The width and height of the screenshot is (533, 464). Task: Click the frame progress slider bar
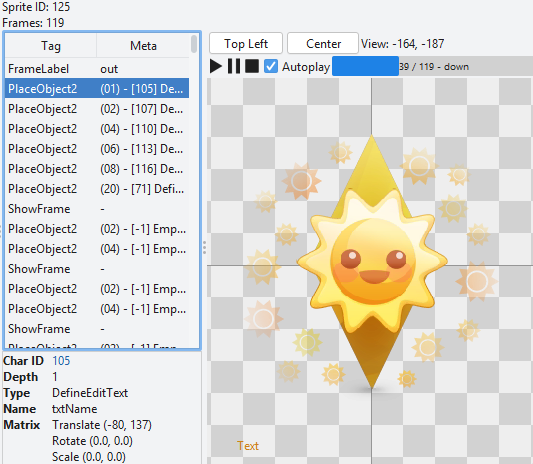tap(432, 66)
